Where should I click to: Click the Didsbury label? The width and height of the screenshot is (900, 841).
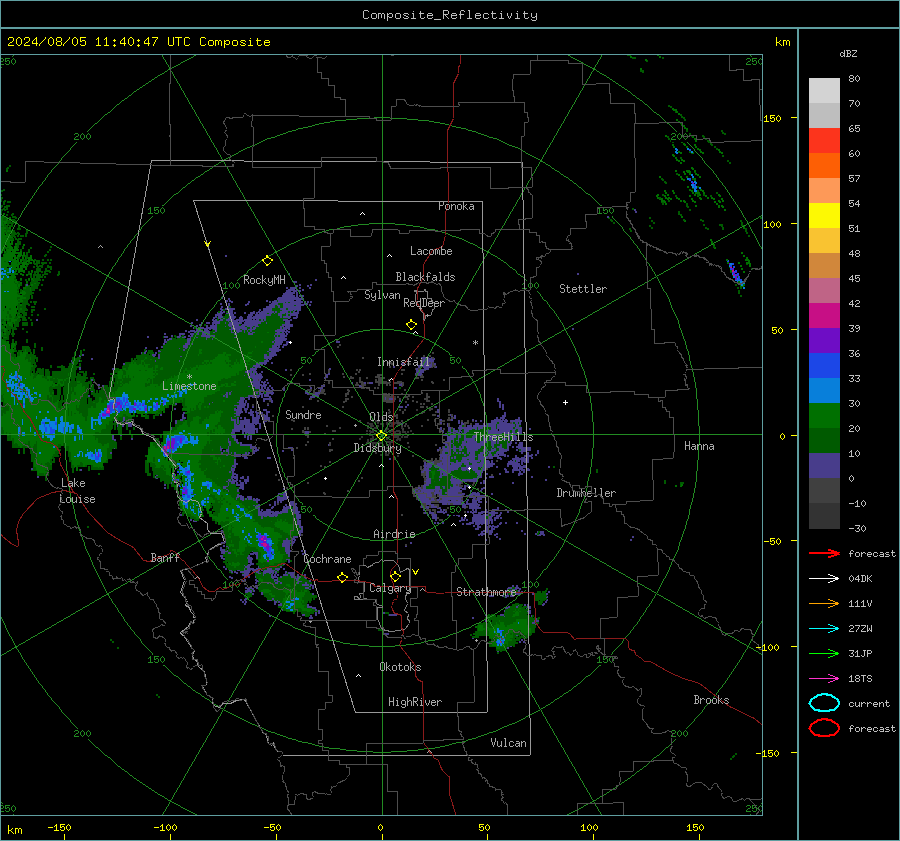click(377, 448)
